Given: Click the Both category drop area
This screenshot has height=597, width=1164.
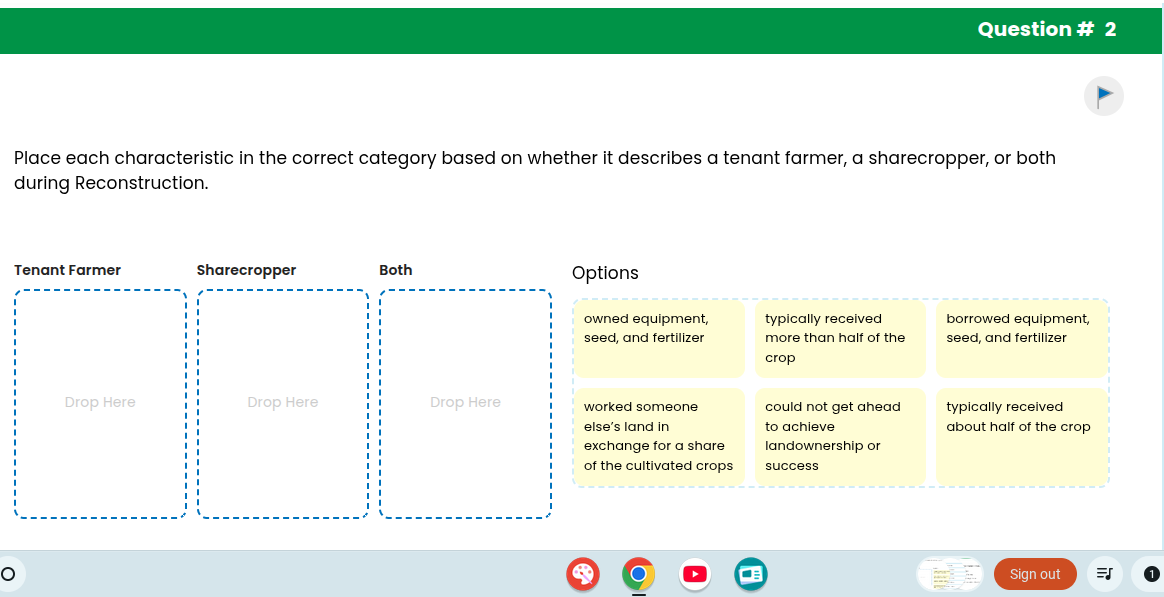Looking at the screenshot, I should (465, 403).
